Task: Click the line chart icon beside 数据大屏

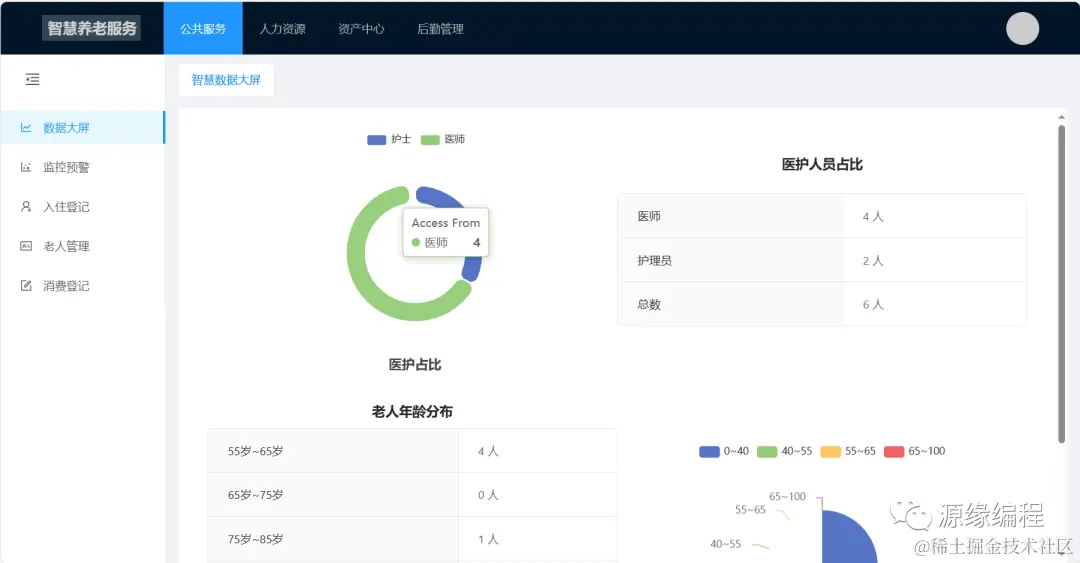Action: click(x=25, y=127)
